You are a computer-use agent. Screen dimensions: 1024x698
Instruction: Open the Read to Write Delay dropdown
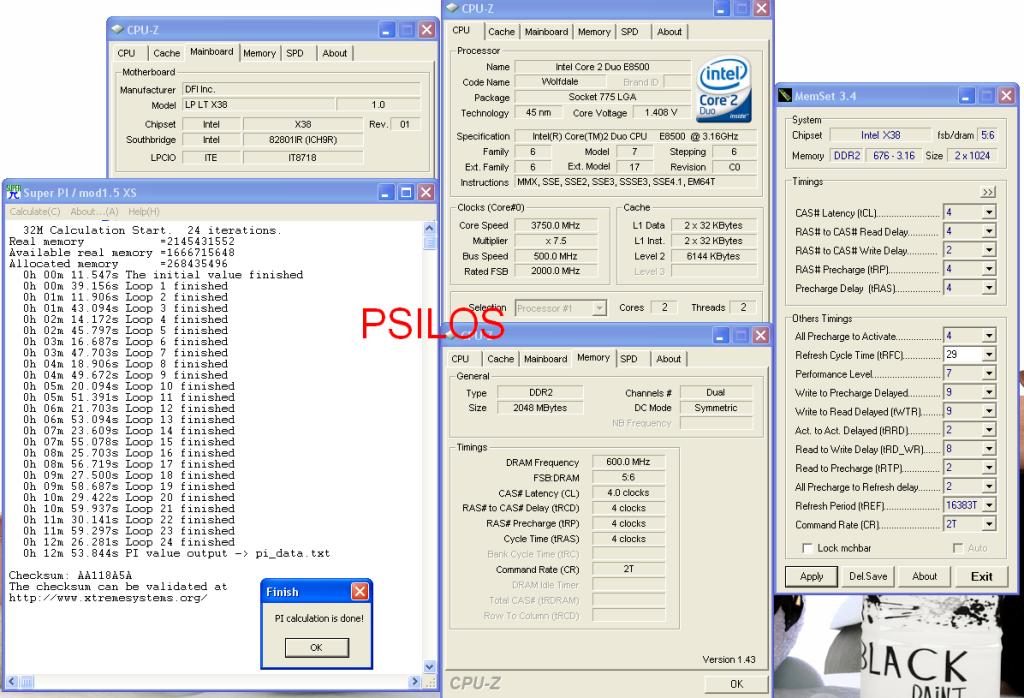(x=989, y=449)
